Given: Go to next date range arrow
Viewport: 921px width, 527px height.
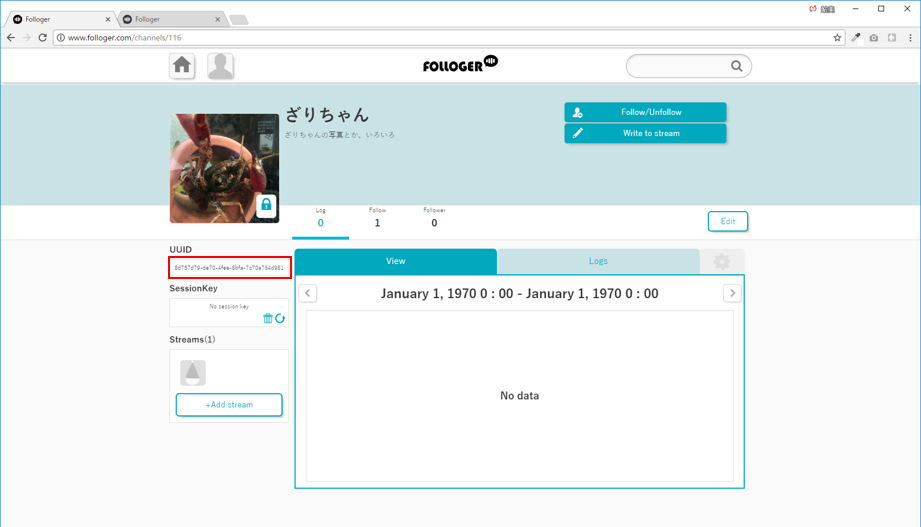Looking at the screenshot, I should pos(732,293).
